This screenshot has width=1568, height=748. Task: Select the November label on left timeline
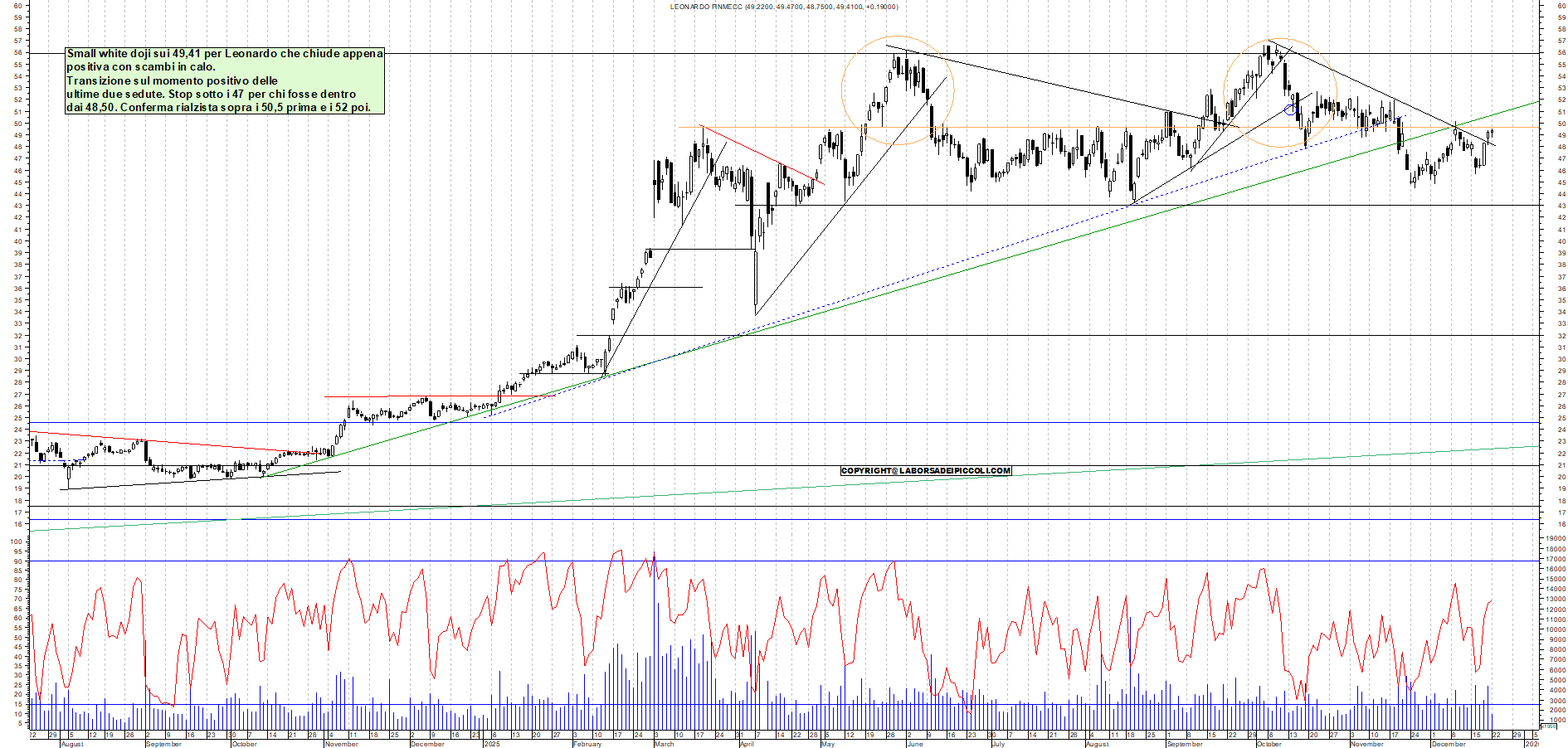[x=341, y=744]
